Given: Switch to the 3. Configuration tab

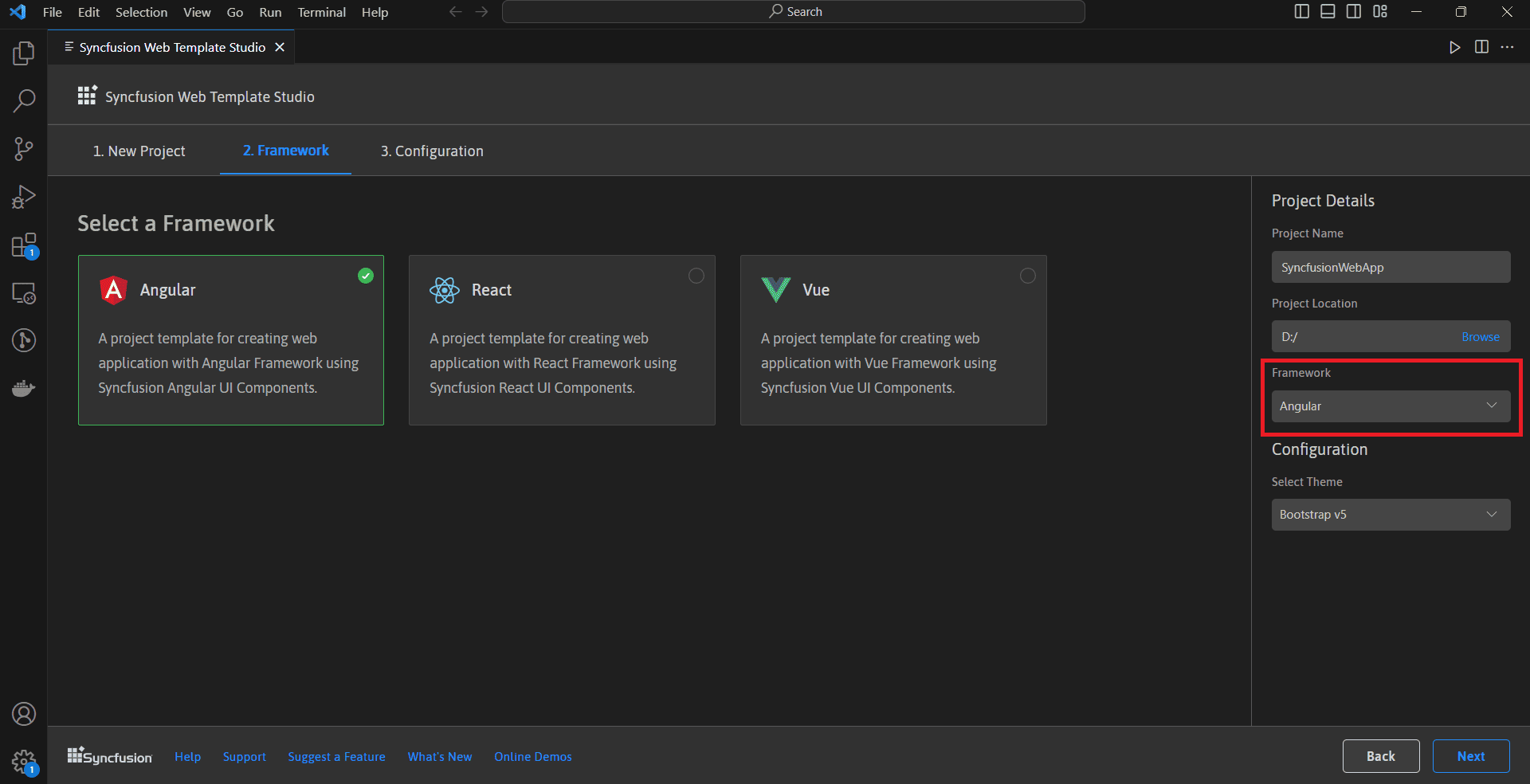Looking at the screenshot, I should pos(432,151).
